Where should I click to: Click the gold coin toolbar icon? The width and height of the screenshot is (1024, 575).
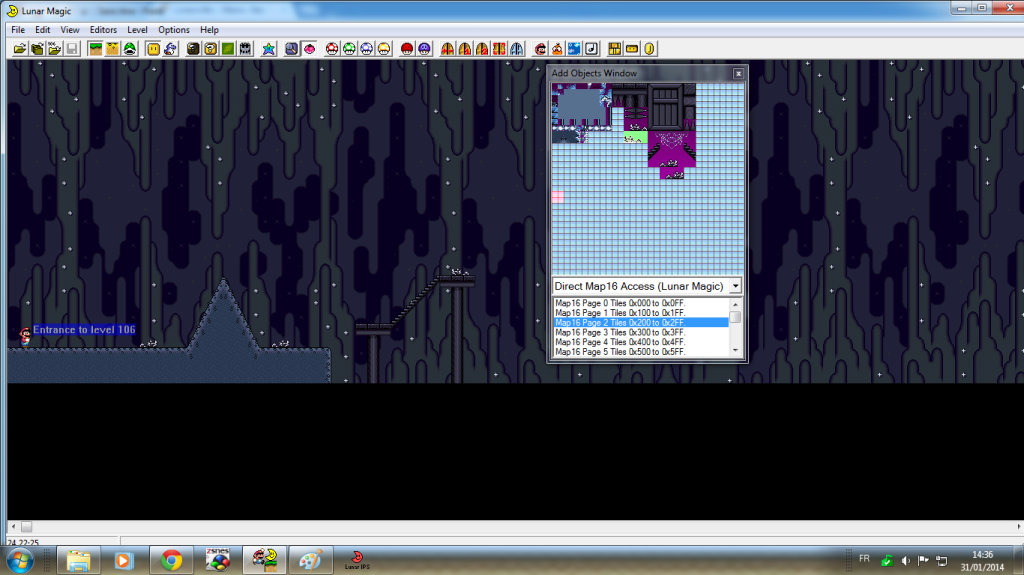649,49
